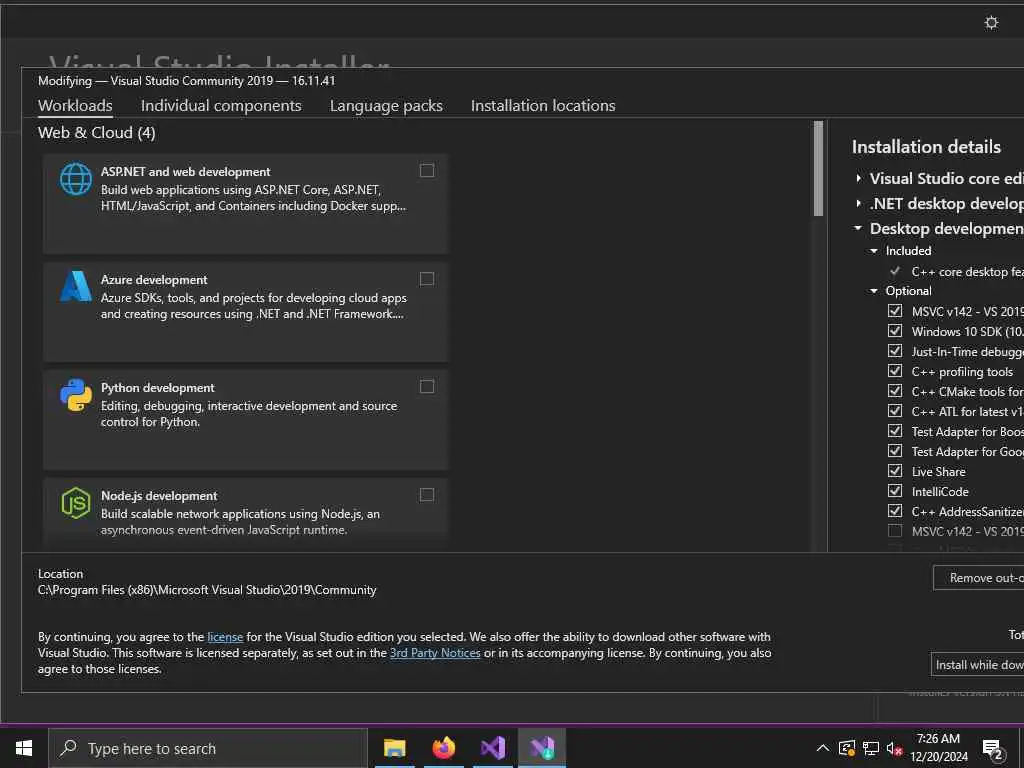This screenshot has height=768, width=1024.
Task: Uncheck Just-In-Time debugger component
Action: click(x=895, y=351)
